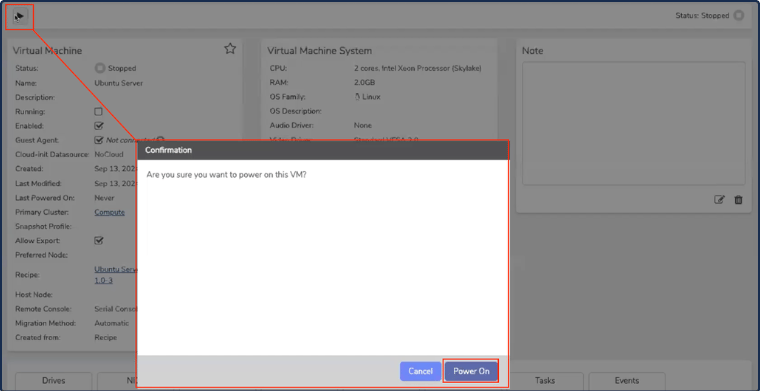
Task: Click the 'Recipe' Created from value
Action: point(105,337)
